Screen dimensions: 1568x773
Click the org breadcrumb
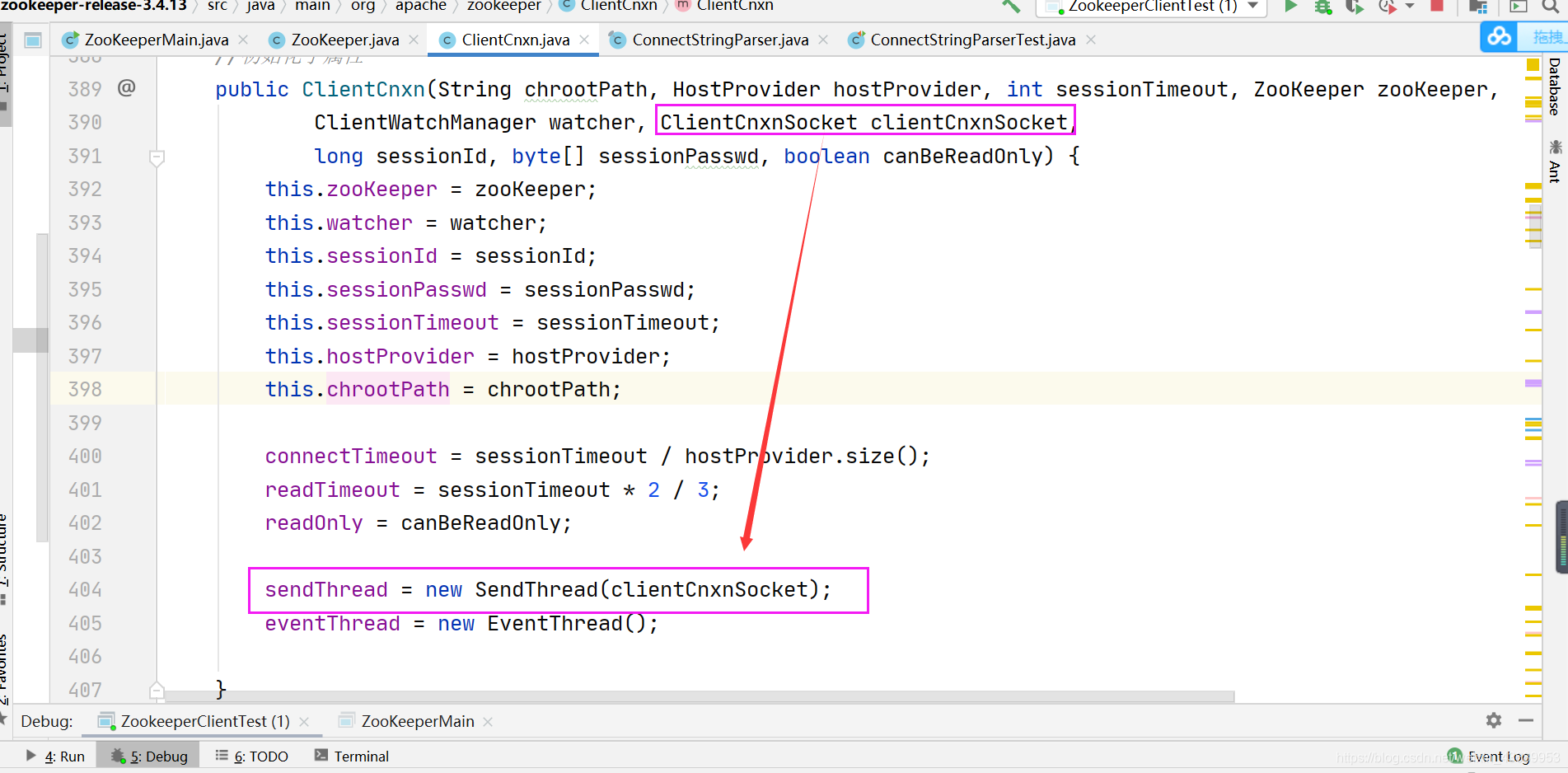(363, 6)
